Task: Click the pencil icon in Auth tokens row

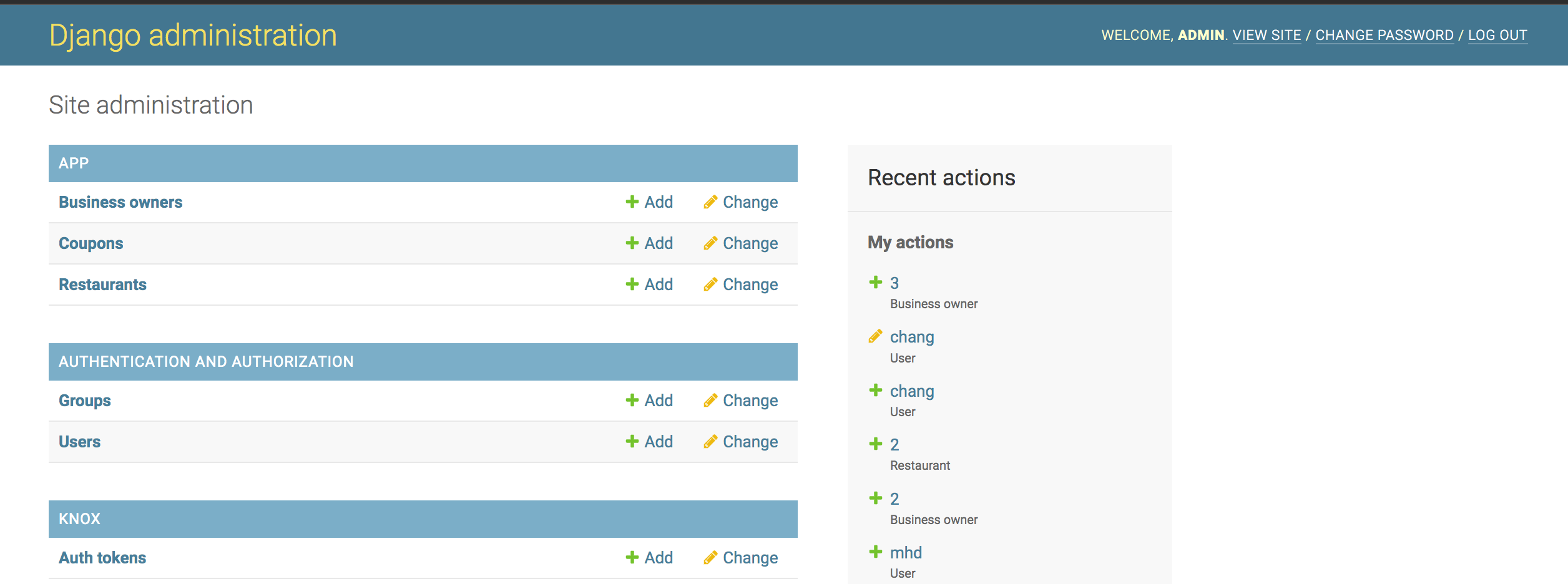Action: click(710, 557)
